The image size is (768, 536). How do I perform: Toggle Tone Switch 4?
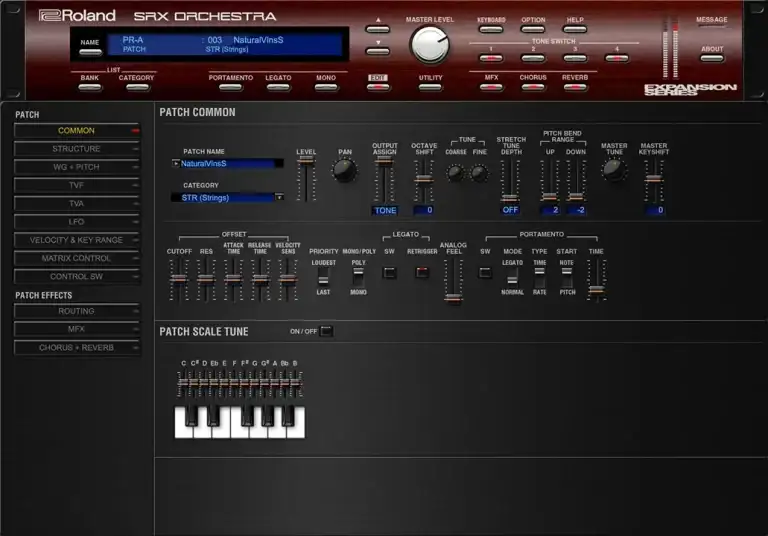(617, 58)
